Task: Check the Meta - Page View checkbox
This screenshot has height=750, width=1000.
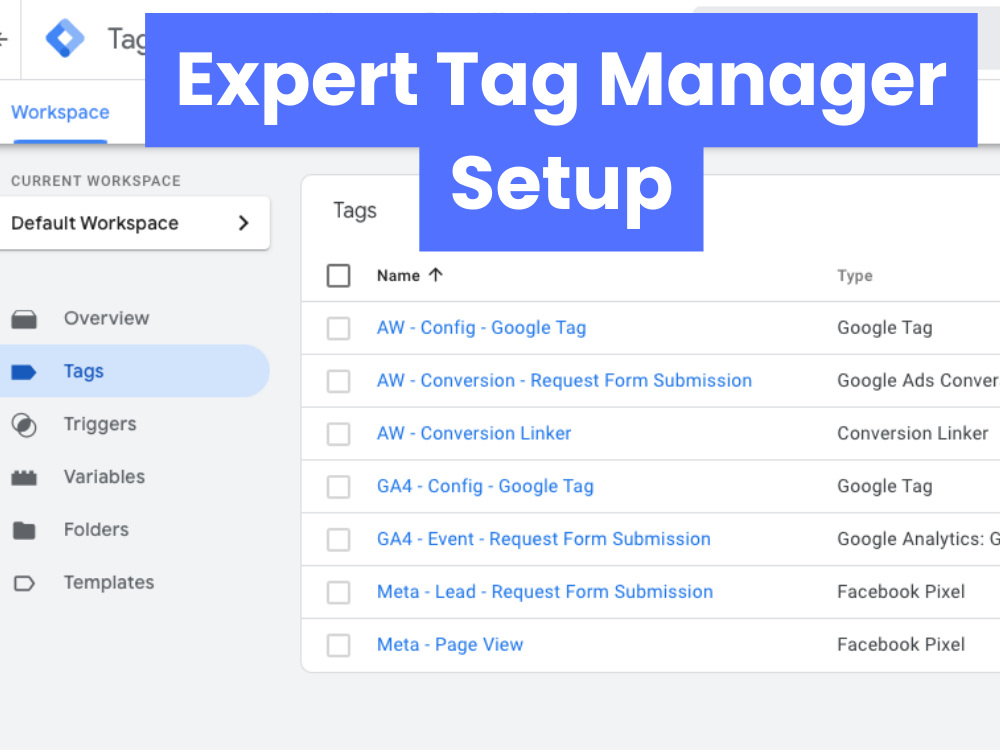Action: click(x=339, y=645)
